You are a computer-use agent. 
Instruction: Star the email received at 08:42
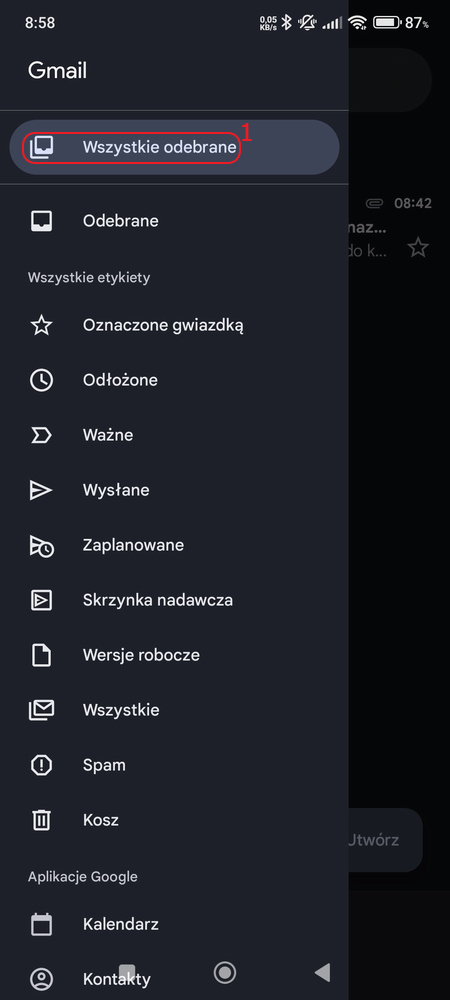point(418,247)
